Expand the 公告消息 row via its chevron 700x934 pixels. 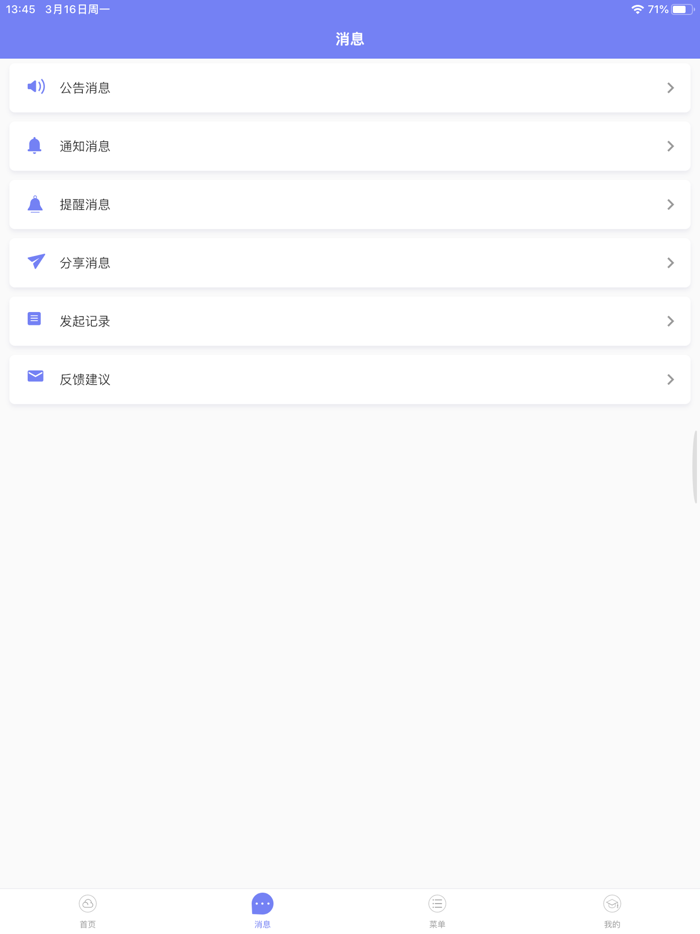pos(671,87)
